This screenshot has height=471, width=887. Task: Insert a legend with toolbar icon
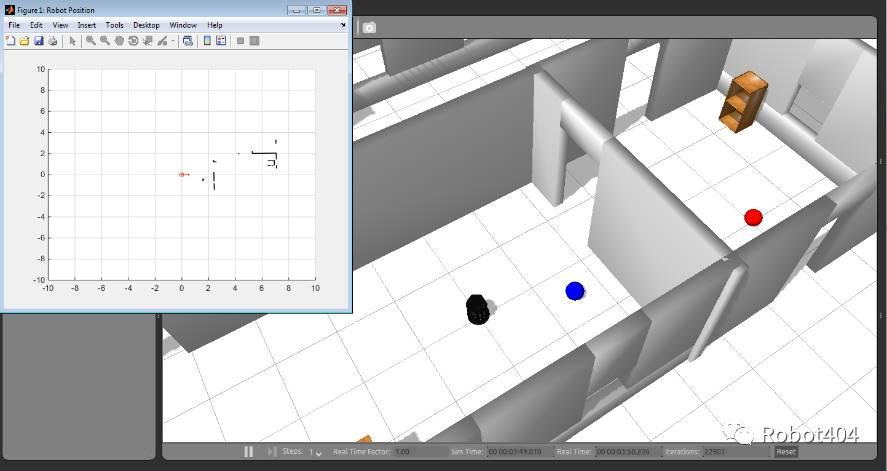[x=221, y=41]
